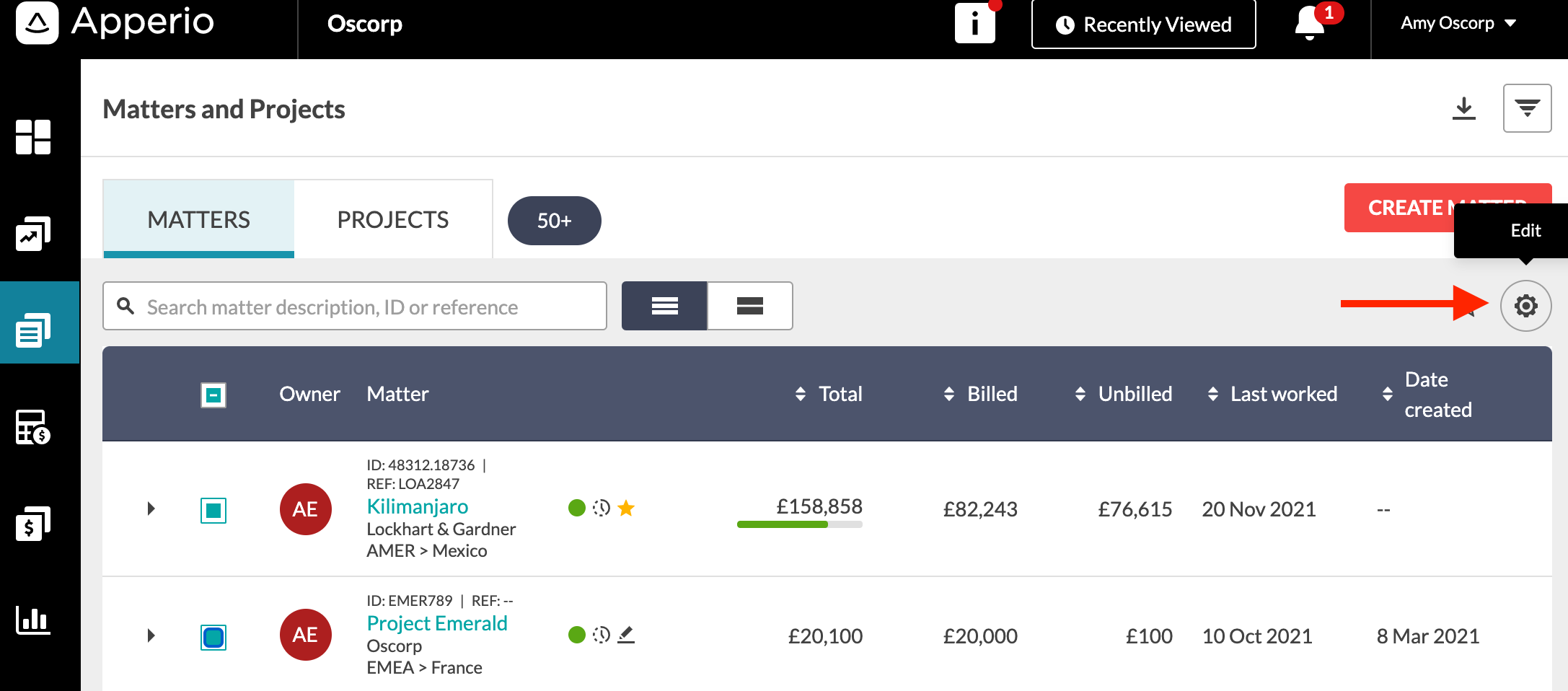Image resolution: width=1568 pixels, height=691 pixels.
Task: Click the Recently Viewed button
Action: (x=1144, y=25)
